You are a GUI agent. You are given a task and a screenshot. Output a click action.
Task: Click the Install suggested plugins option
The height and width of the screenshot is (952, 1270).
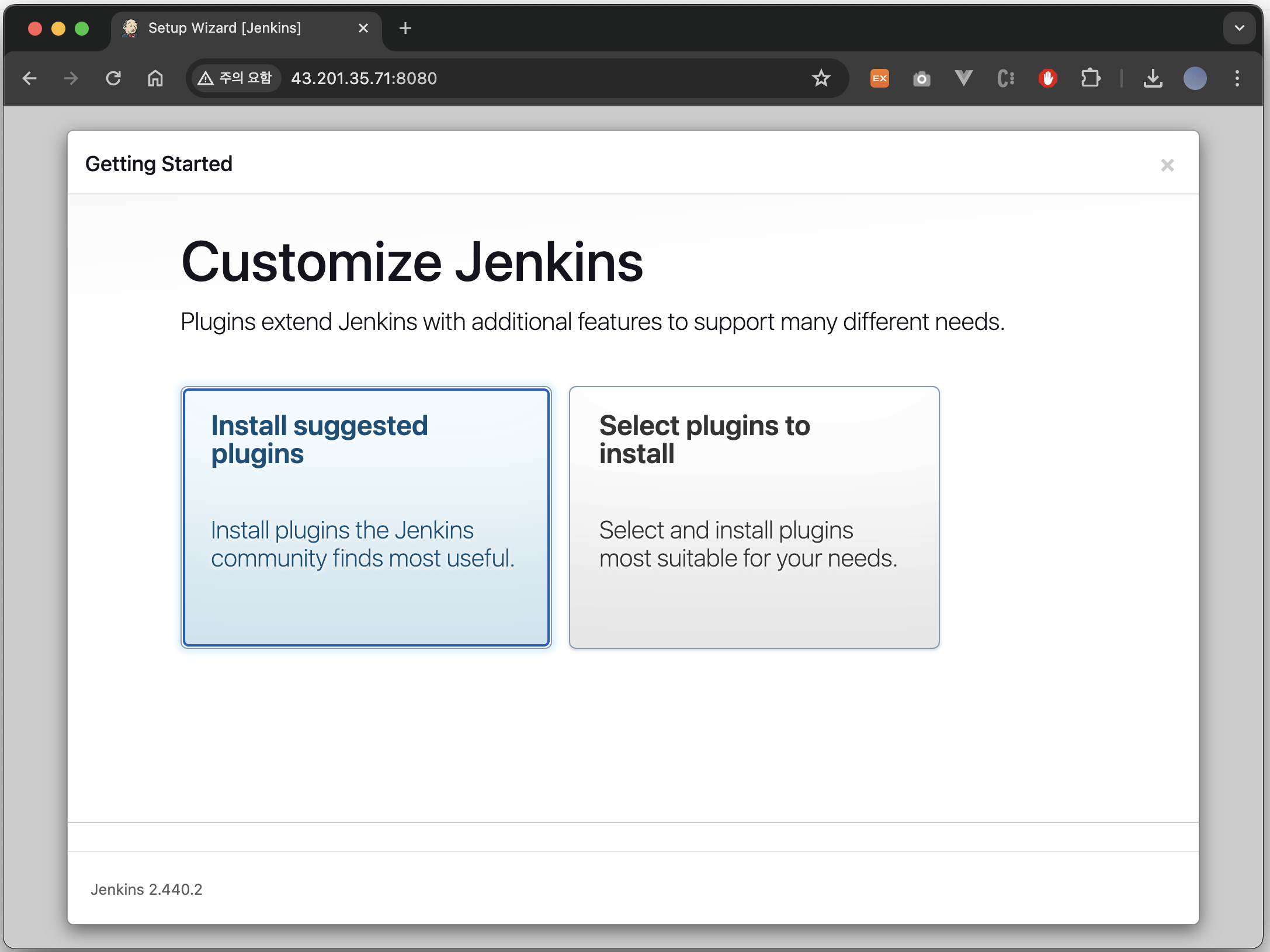(366, 517)
